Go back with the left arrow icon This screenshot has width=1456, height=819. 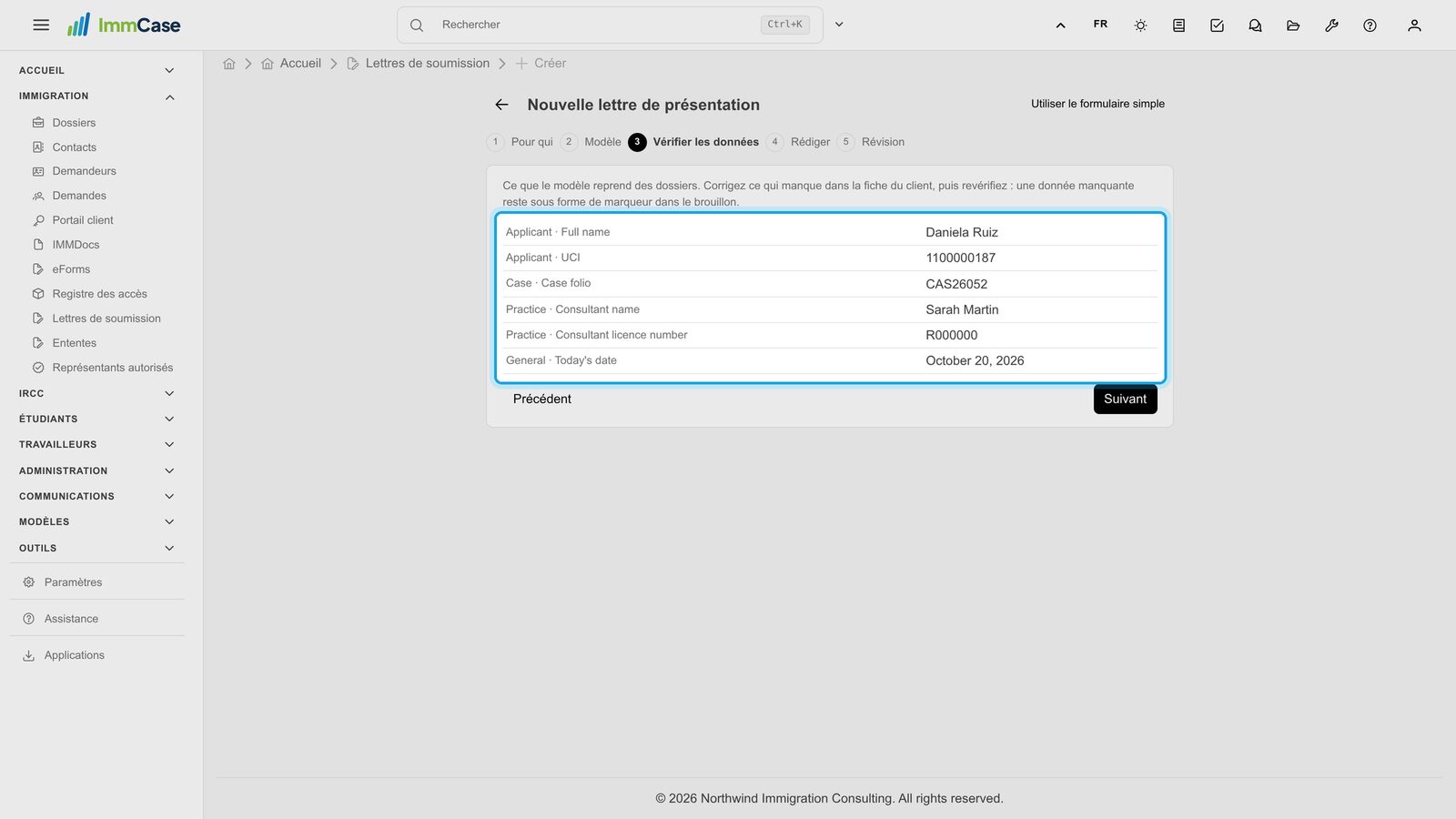(x=501, y=105)
